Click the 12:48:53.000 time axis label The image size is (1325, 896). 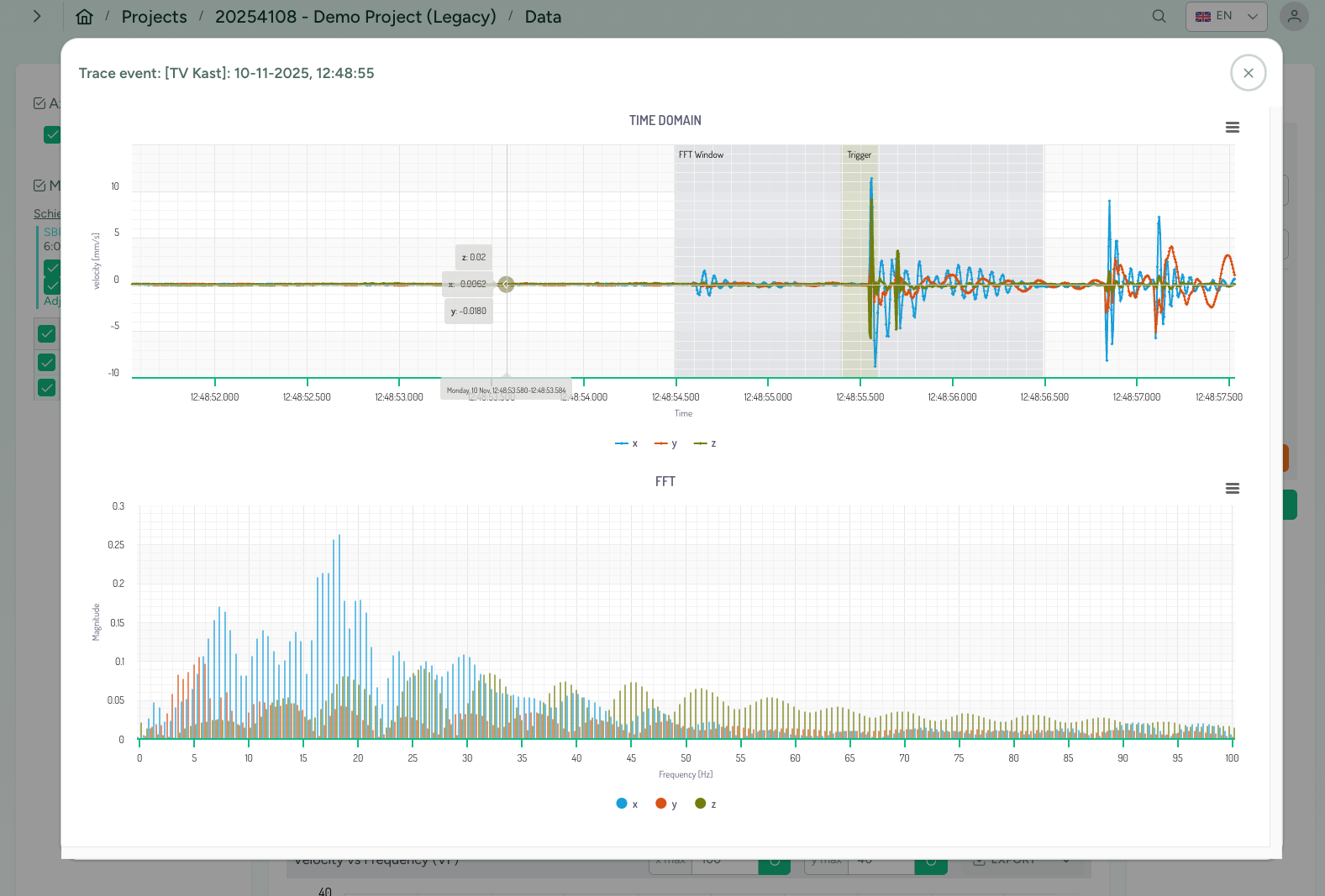(x=398, y=397)
